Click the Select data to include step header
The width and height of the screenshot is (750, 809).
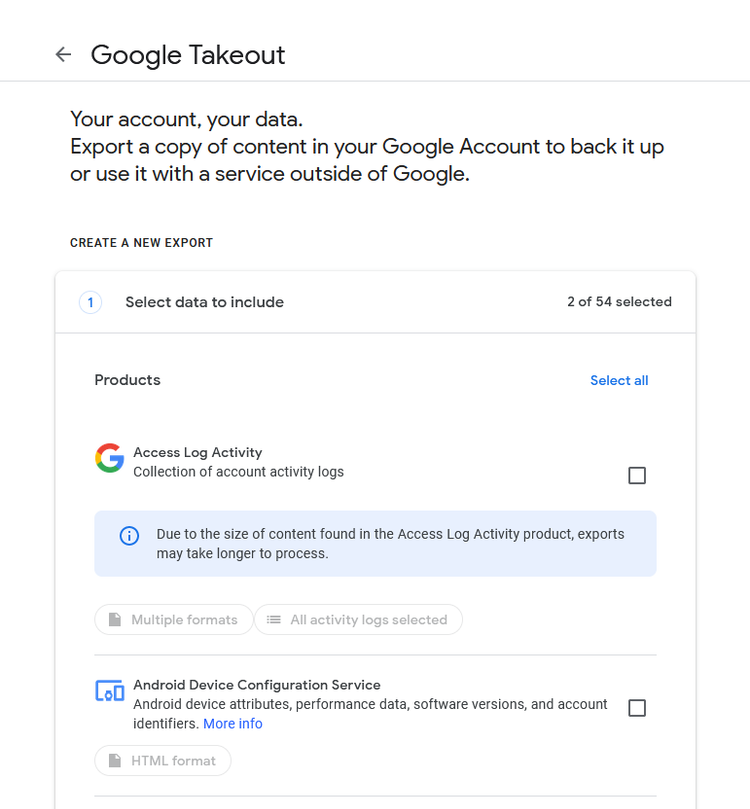[x=204, y=301]
